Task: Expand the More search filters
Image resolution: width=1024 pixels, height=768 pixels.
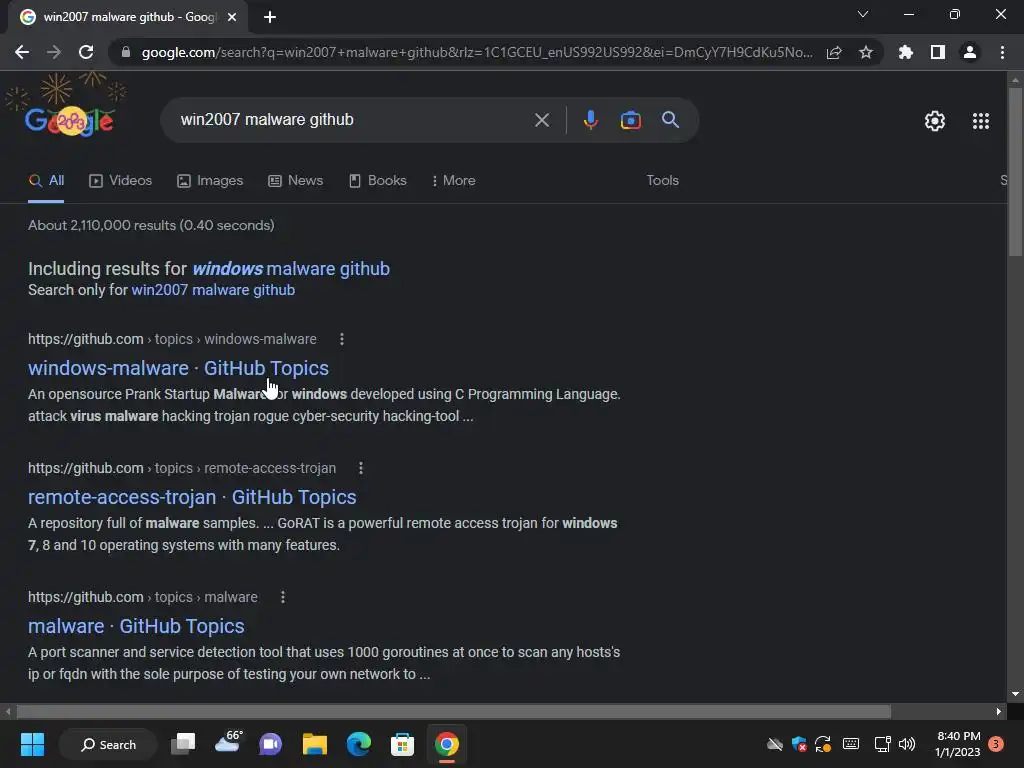Action: 453,181
